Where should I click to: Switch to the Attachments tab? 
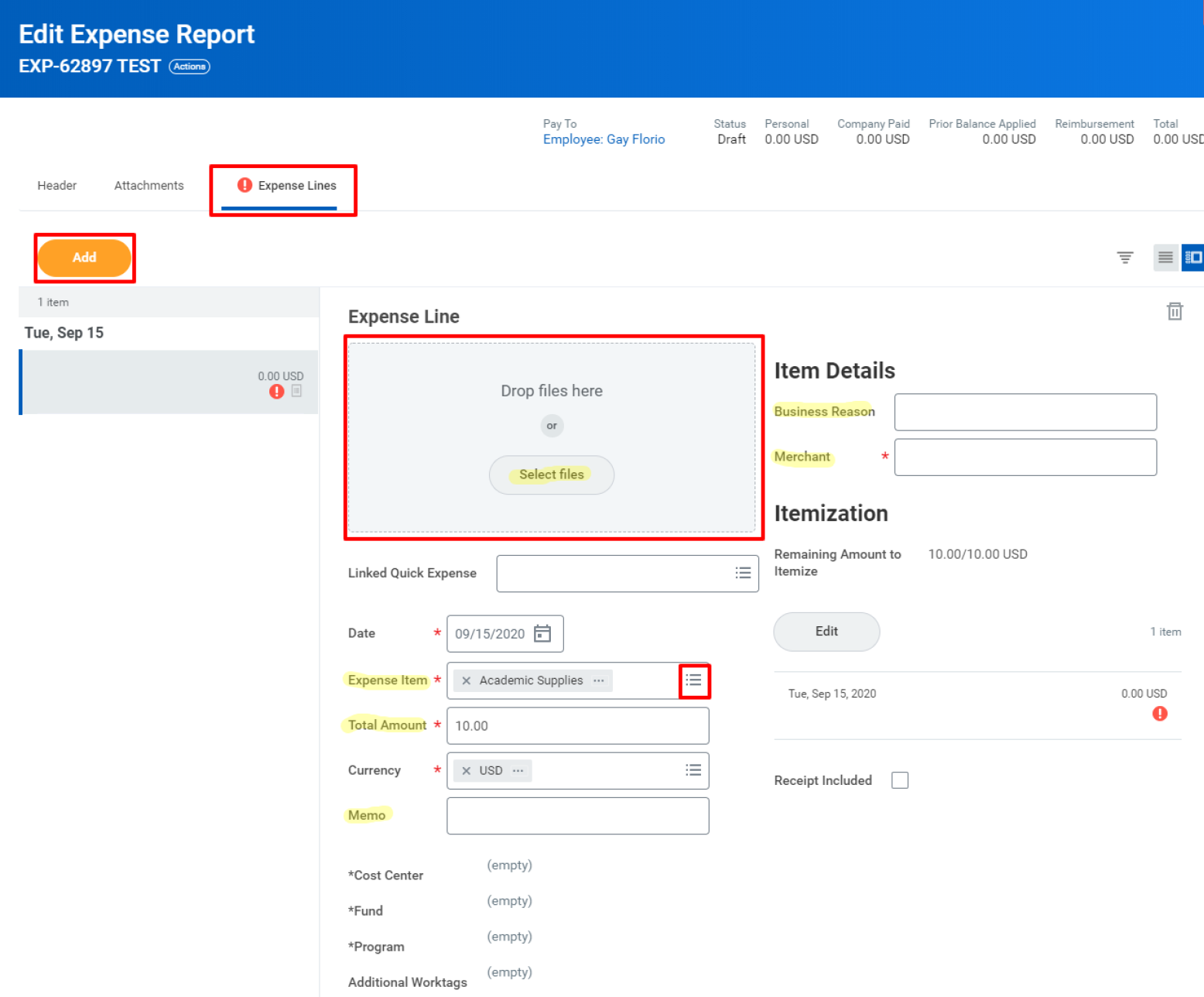149,186
